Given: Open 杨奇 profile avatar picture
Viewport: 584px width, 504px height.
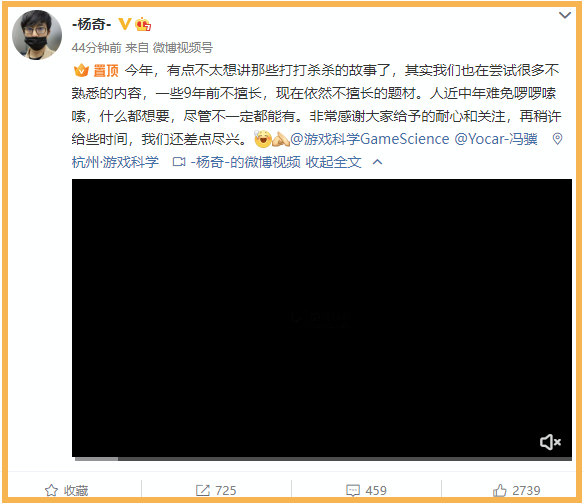Looking at the screenshot, I should pyautogui.click(x=37, y=35).
